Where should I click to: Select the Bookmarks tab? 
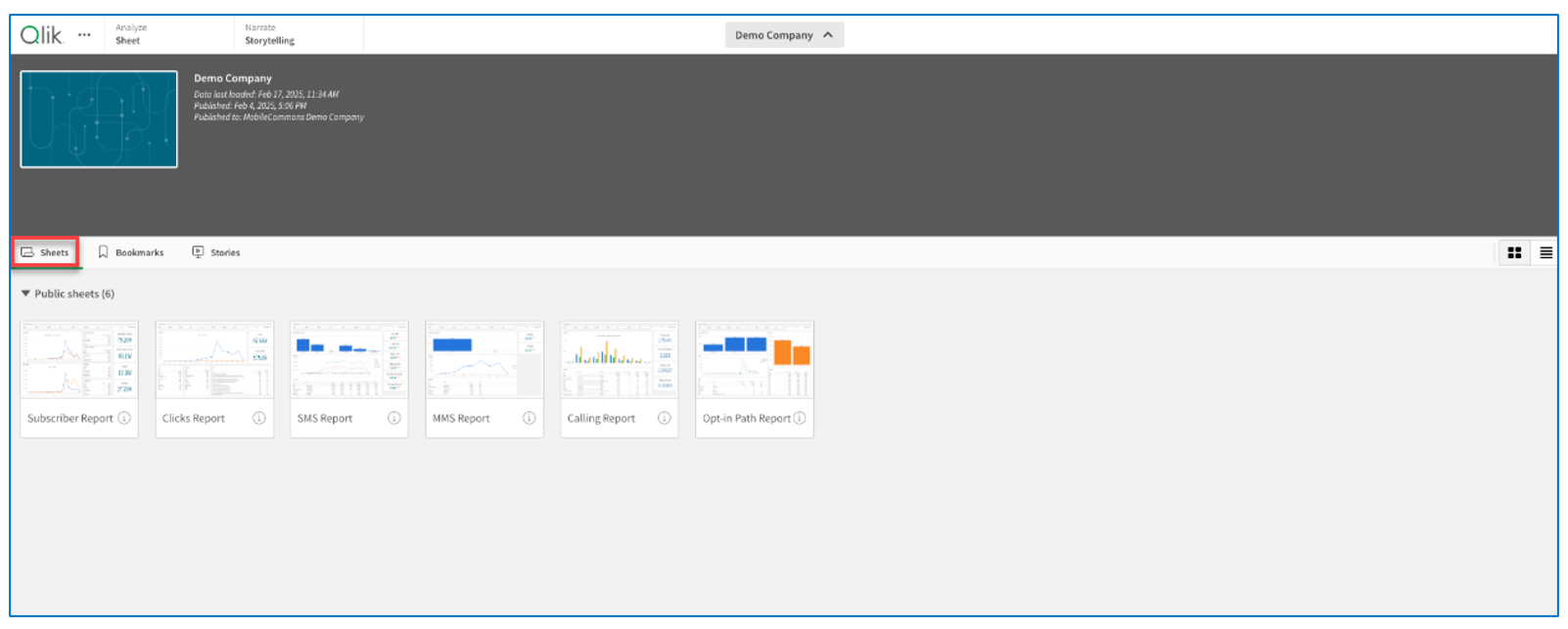pos(131,252)
